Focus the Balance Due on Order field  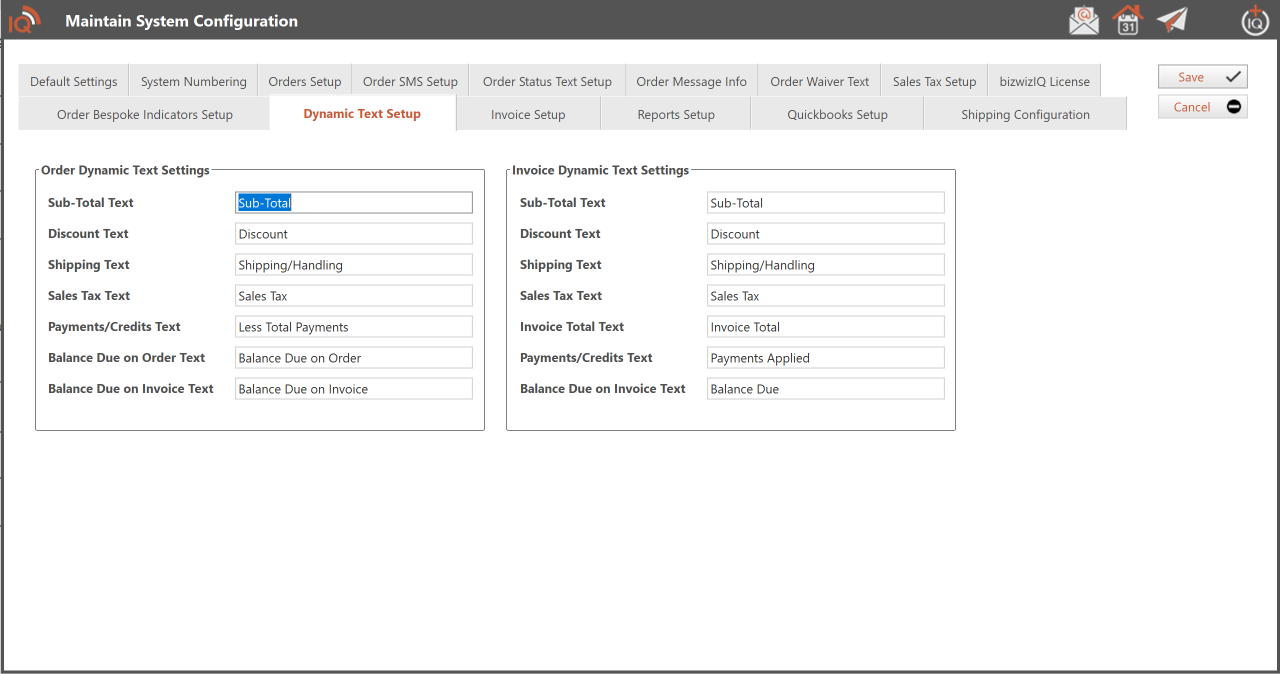353,358
